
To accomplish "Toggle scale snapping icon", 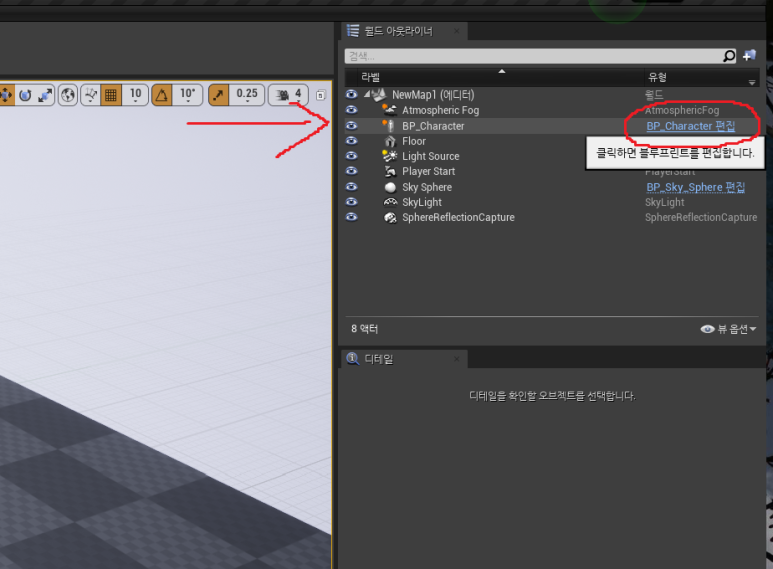I will tap(218, 95).
